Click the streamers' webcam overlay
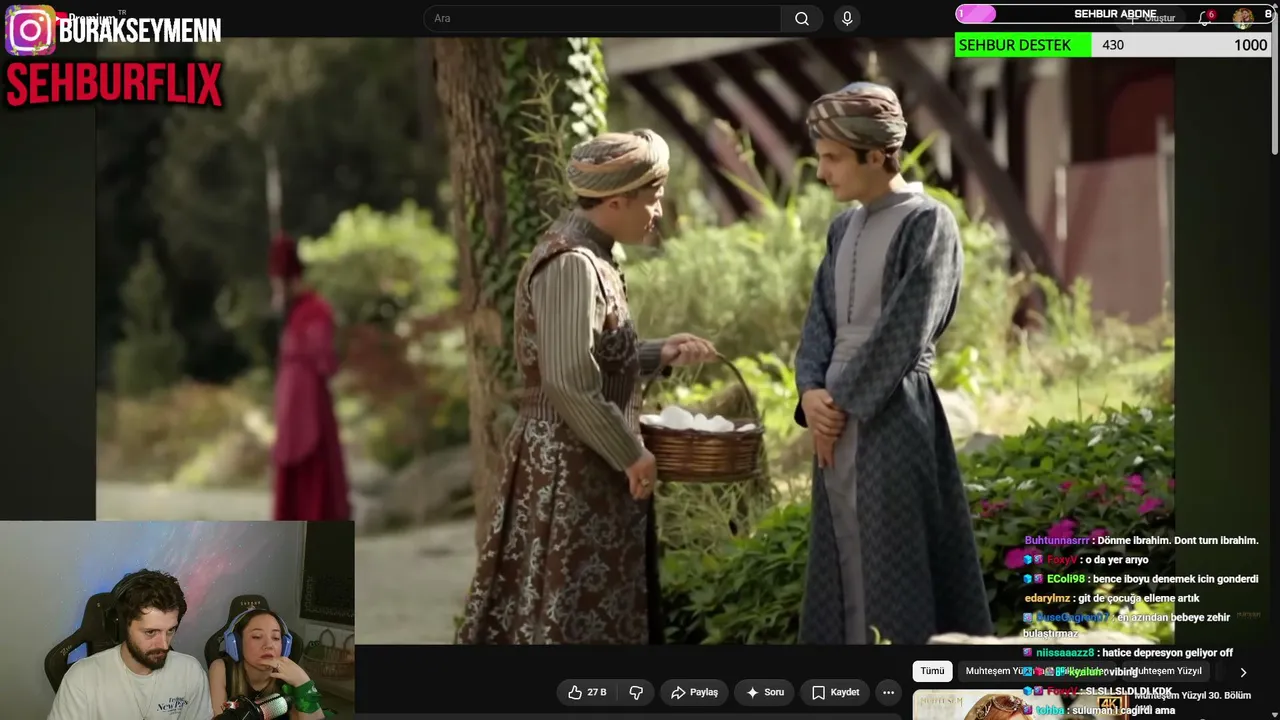The width and height of the screenshot is (1280, 720). 177,620
